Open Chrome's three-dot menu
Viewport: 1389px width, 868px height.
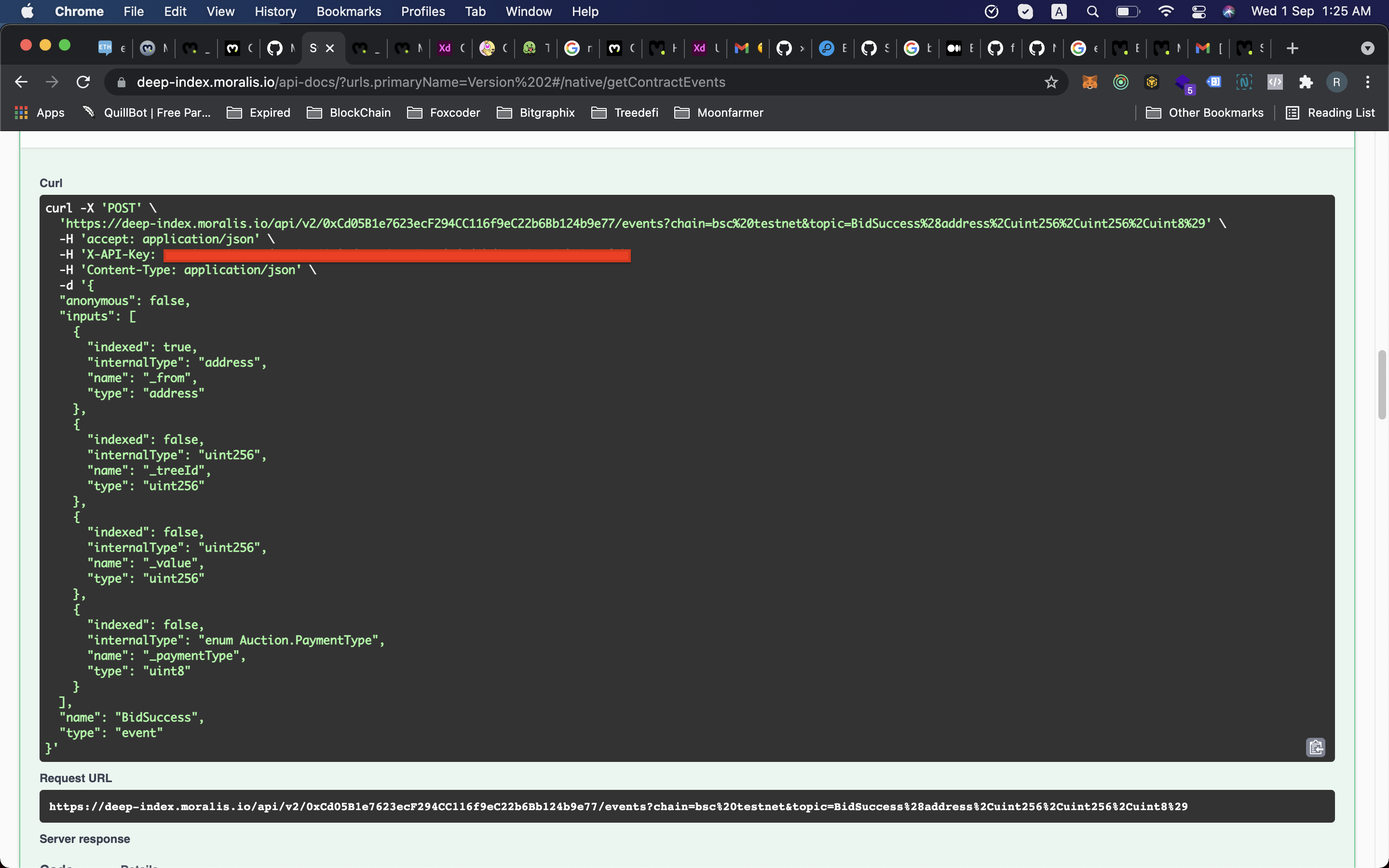coord(1368,82)
